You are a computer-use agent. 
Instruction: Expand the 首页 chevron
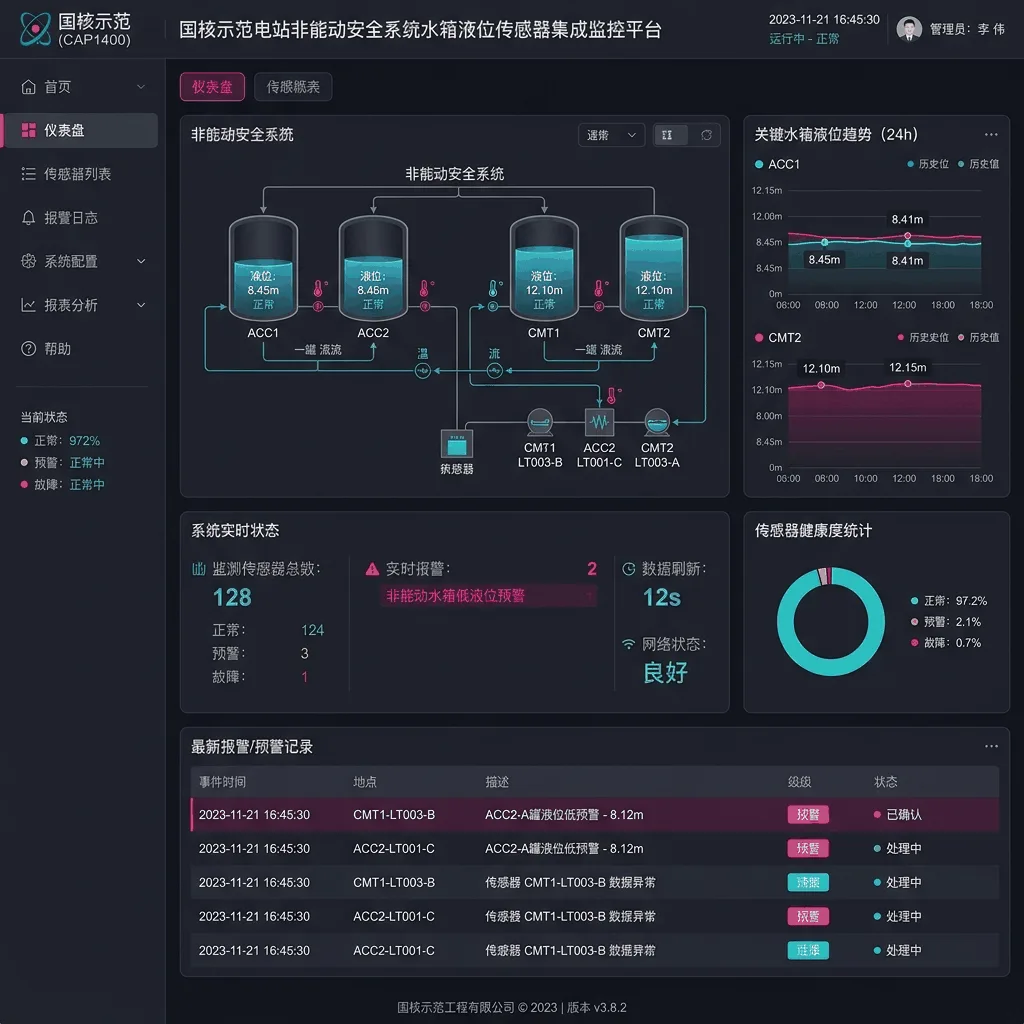[141, 87]
